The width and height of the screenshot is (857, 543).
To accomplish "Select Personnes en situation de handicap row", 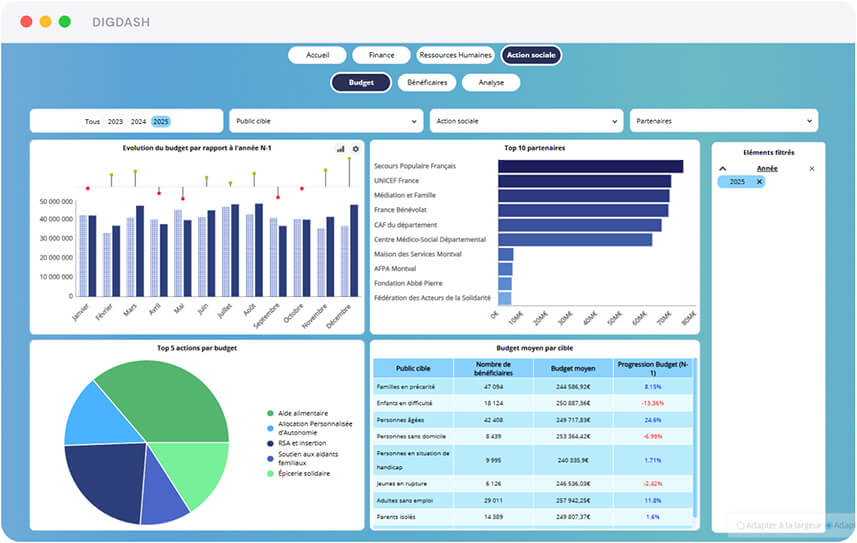I will click(x=533, y=460).
